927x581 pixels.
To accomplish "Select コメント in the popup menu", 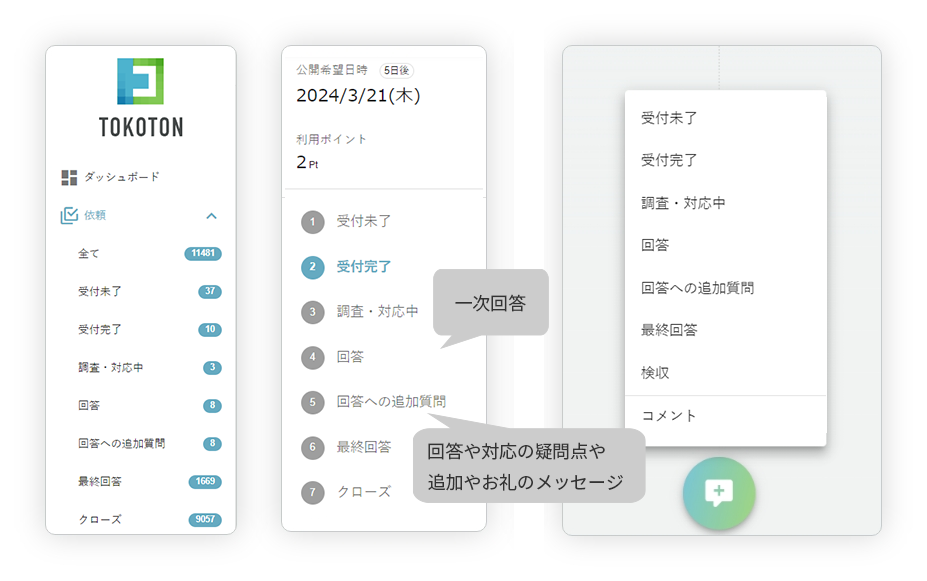I will (668, 416).
